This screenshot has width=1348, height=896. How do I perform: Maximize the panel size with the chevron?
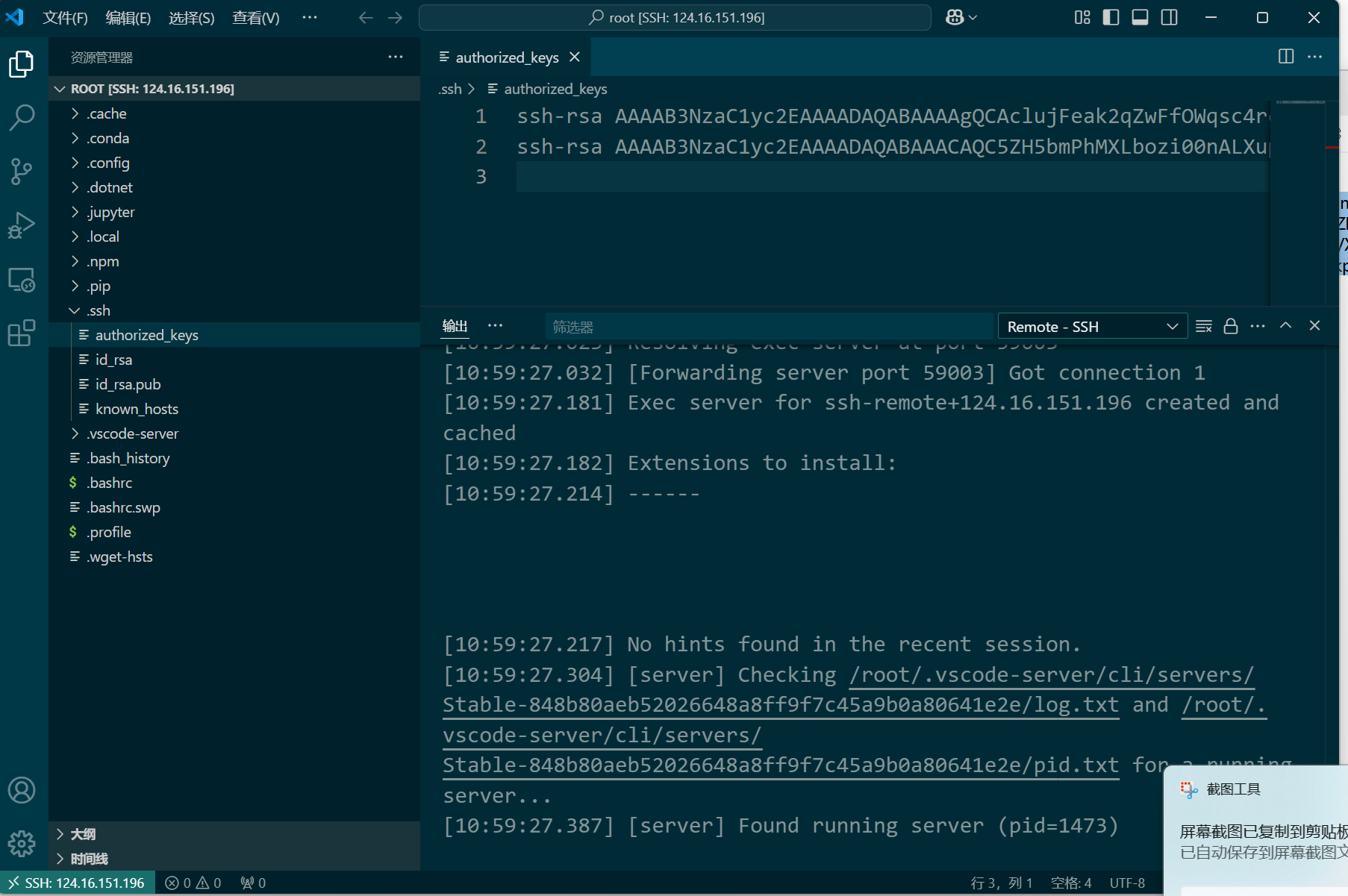point(1286,325)
